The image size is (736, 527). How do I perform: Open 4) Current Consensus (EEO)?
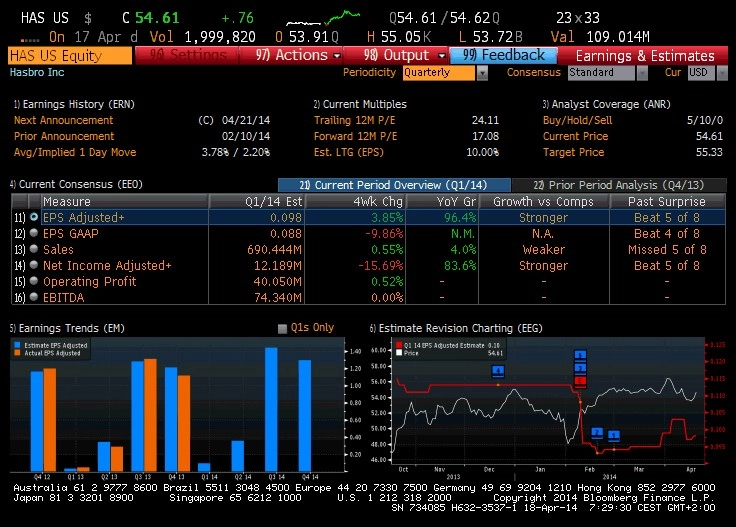(x=76, y=184)
